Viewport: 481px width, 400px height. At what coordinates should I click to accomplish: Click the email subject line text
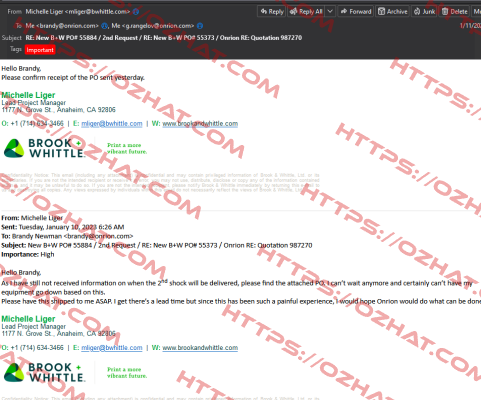pos(164,38)
